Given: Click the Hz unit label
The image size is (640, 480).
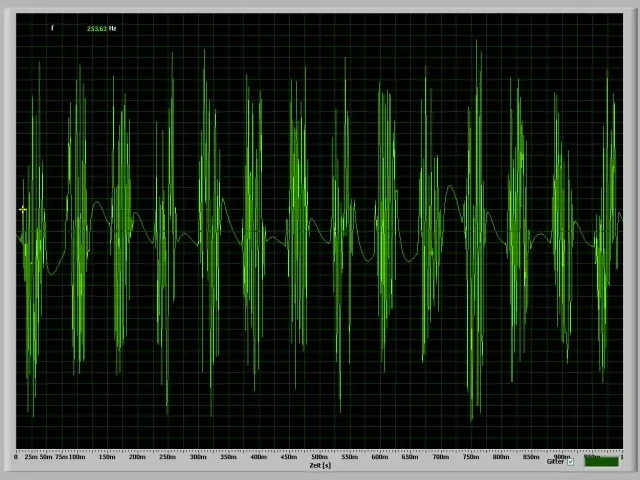Looking at the screenshot, I should pos(113,28).
